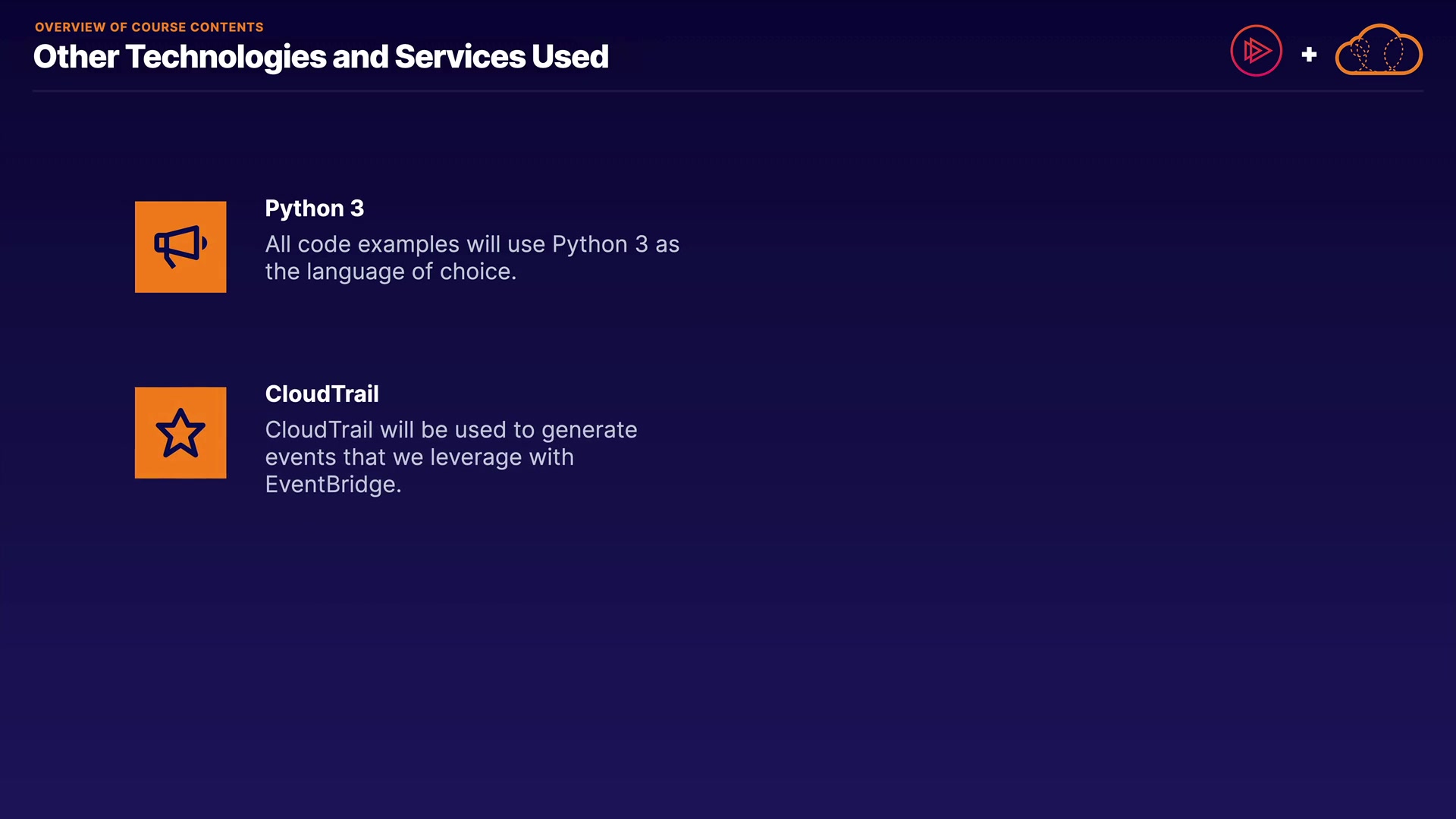Click the word "generate" in the CloudTrail description
This screenshot has height=819, width=1456.
(x=589, y=430)
